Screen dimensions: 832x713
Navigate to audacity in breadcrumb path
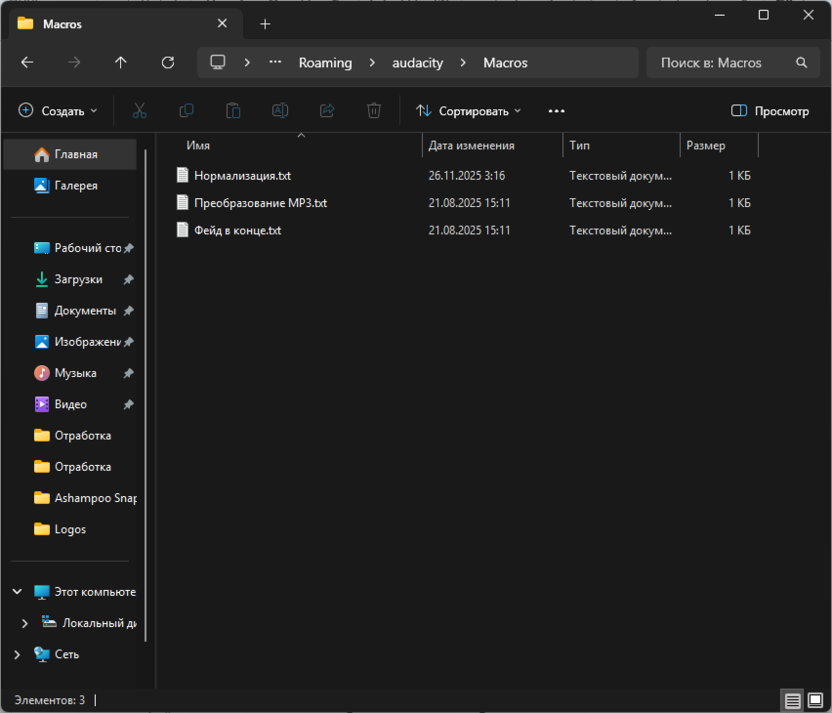pyautogui.click(x=417, y=62)
